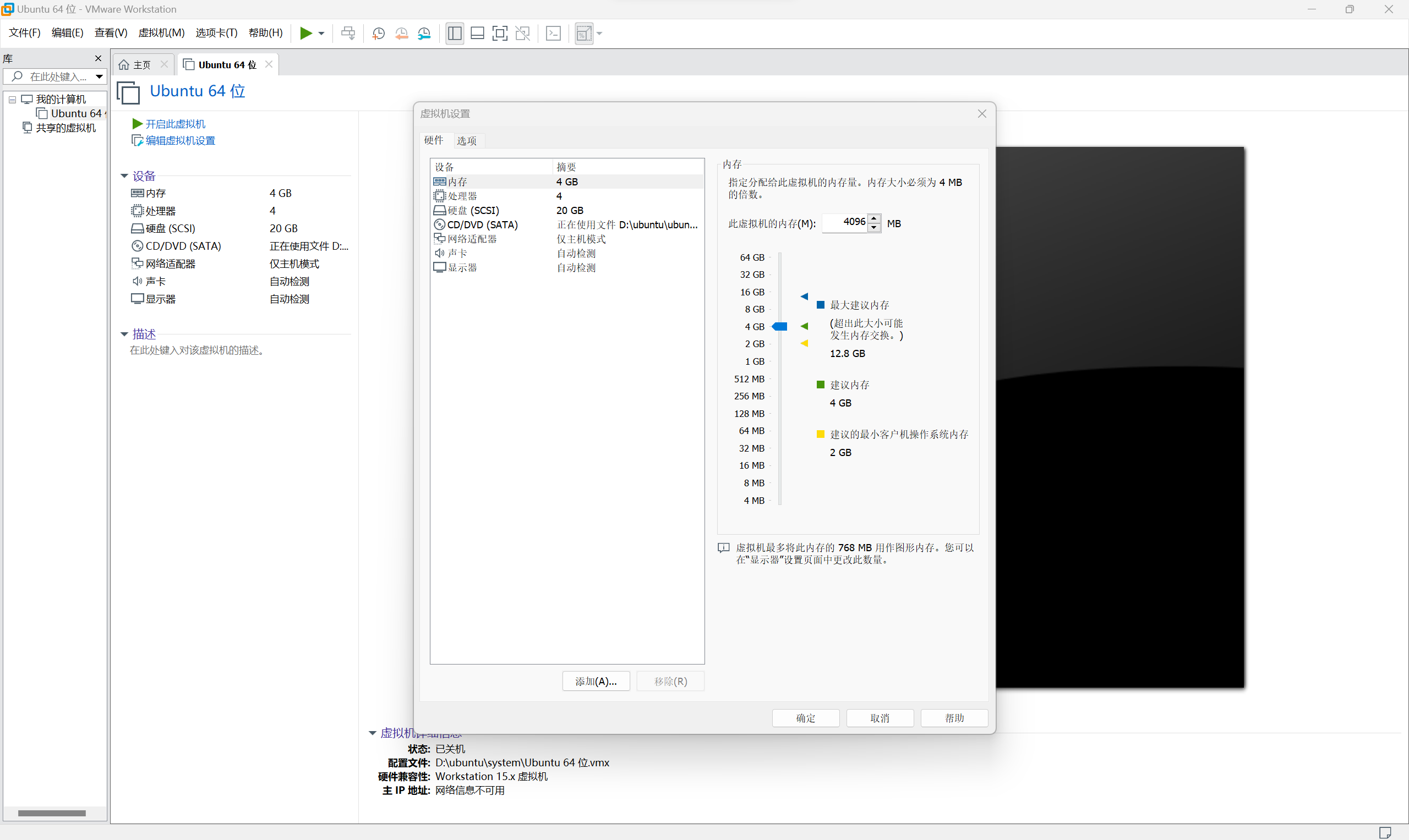Click the 添加(A)... button

point(596,681)
